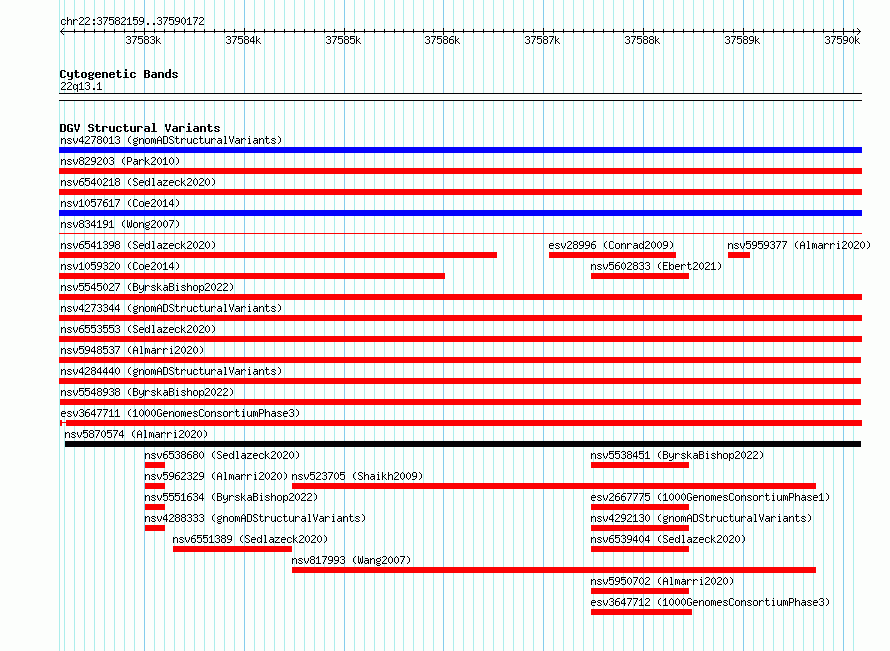
Task: Select the blue bar under nsv1057617
Action: point(460,213)
